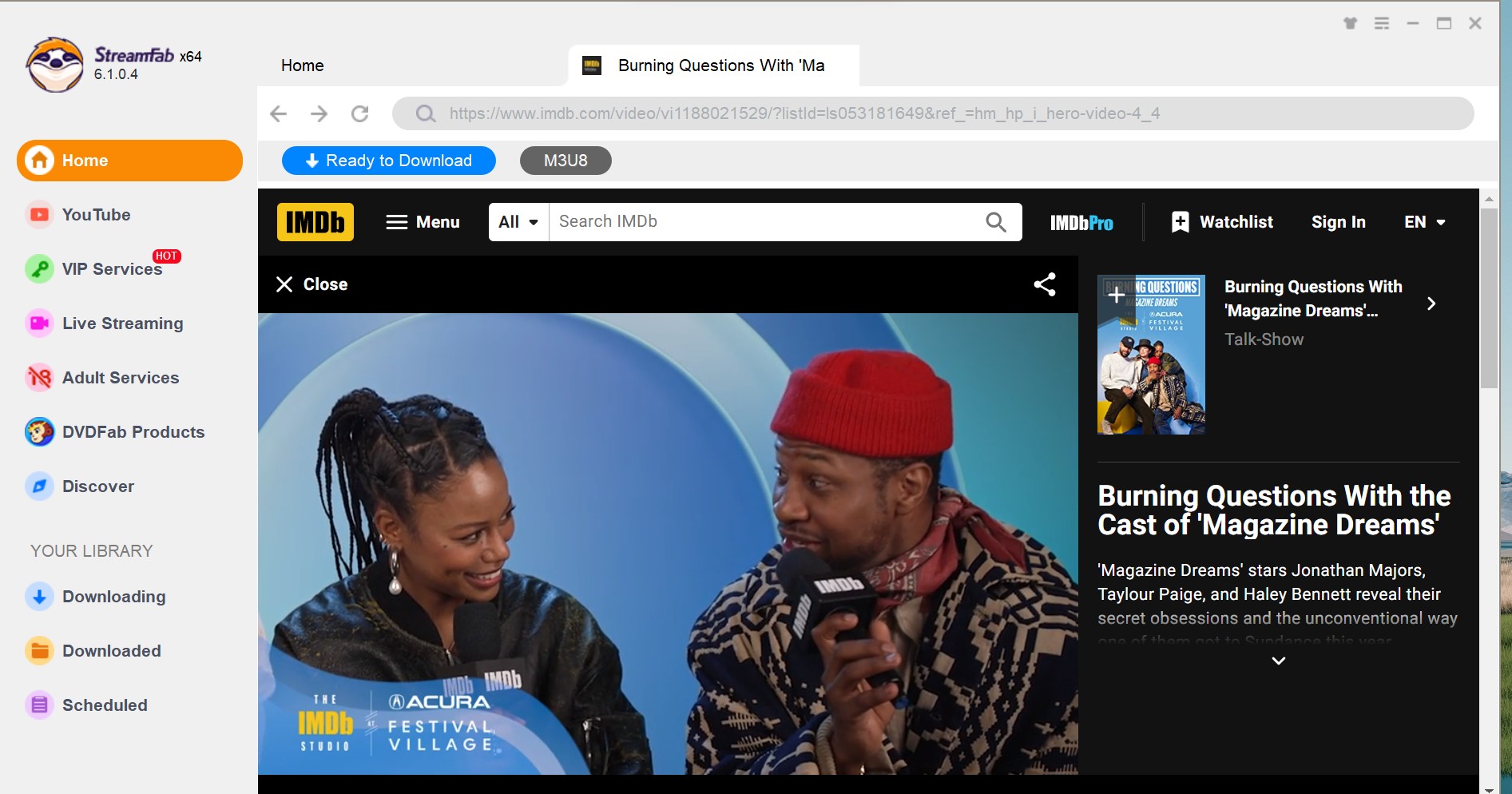Open the IMDb share options

coord(1045,284)
